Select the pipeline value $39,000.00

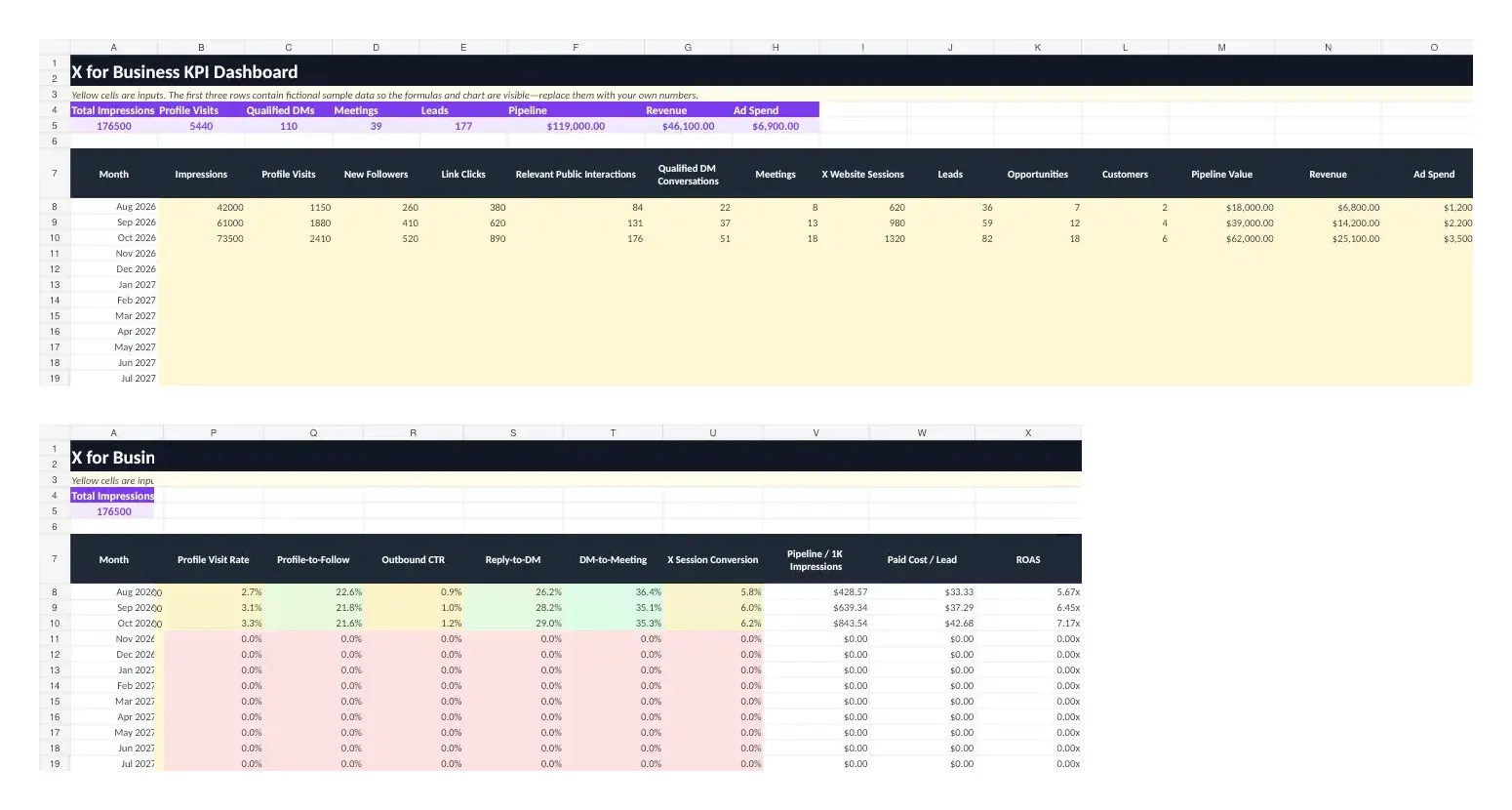tap(1221, 223)
